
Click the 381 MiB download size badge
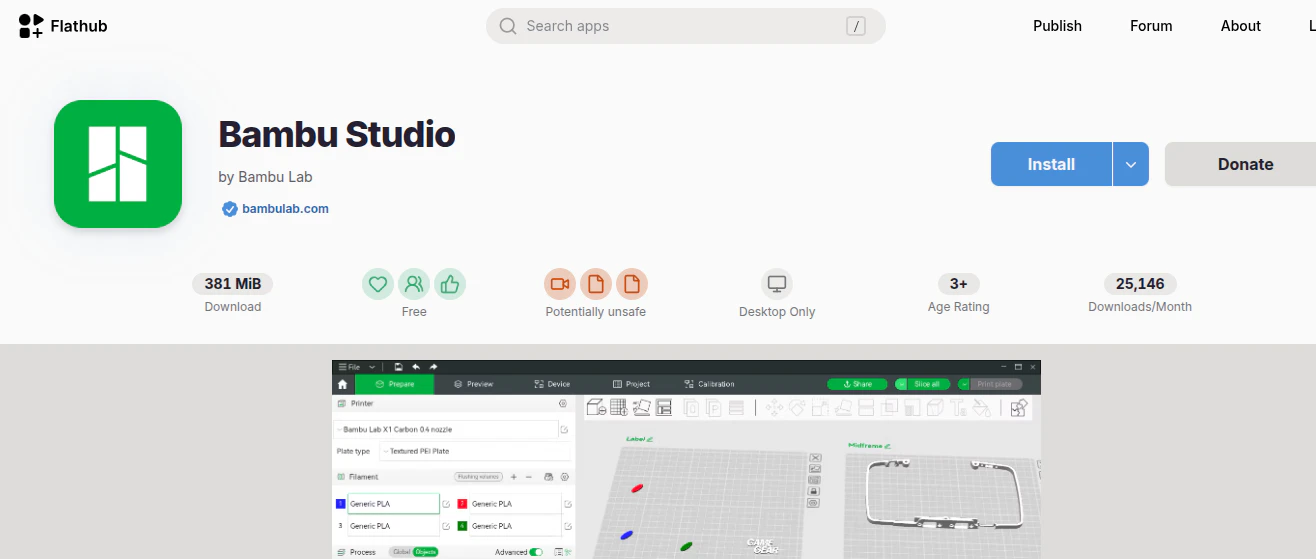click(x=232, y=284)
